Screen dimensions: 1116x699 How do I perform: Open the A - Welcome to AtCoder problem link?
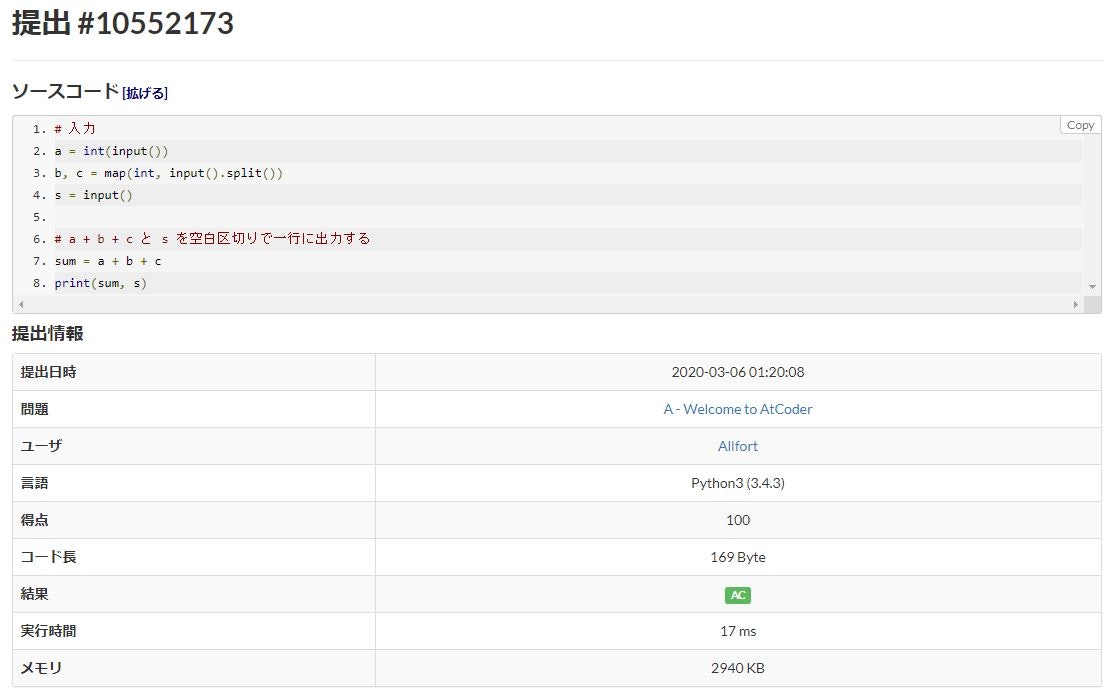(737, 409)
